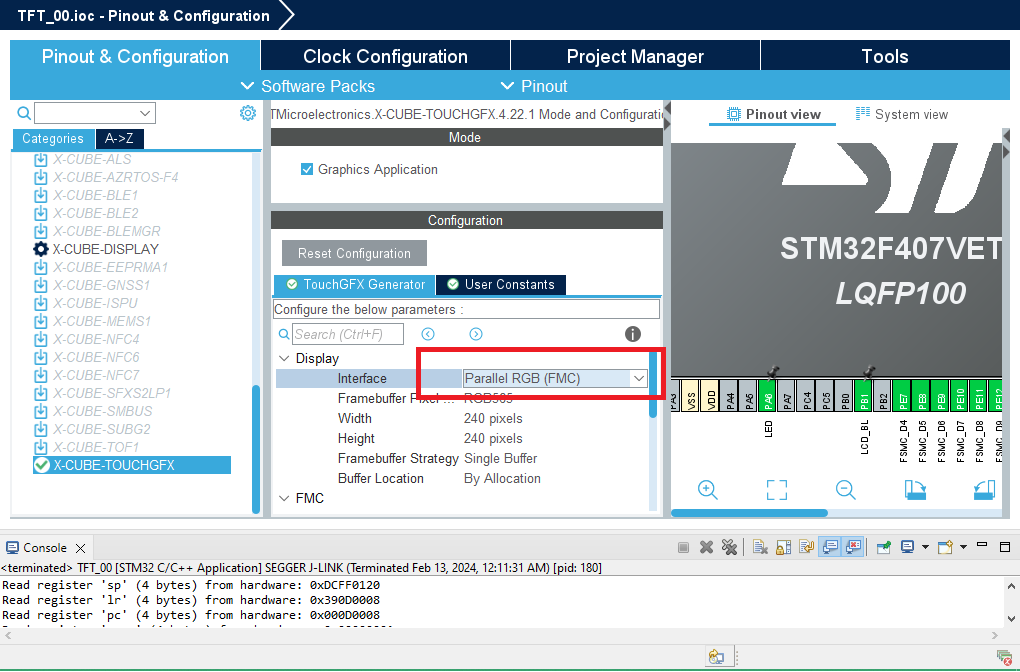Enable the Graphics Application checkbox
This screenshot has width=1020, height=672.
click(x=305, y=169)
